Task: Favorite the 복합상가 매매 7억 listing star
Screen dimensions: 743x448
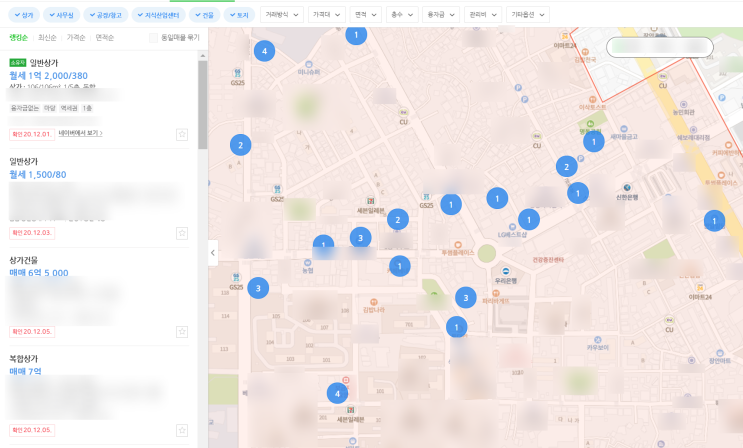Action: click(x=182, y=430)
